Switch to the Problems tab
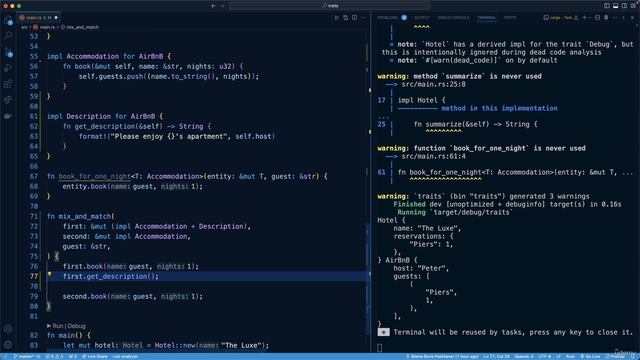Viewport: 640px width, 360px height. tap(387, 18)
